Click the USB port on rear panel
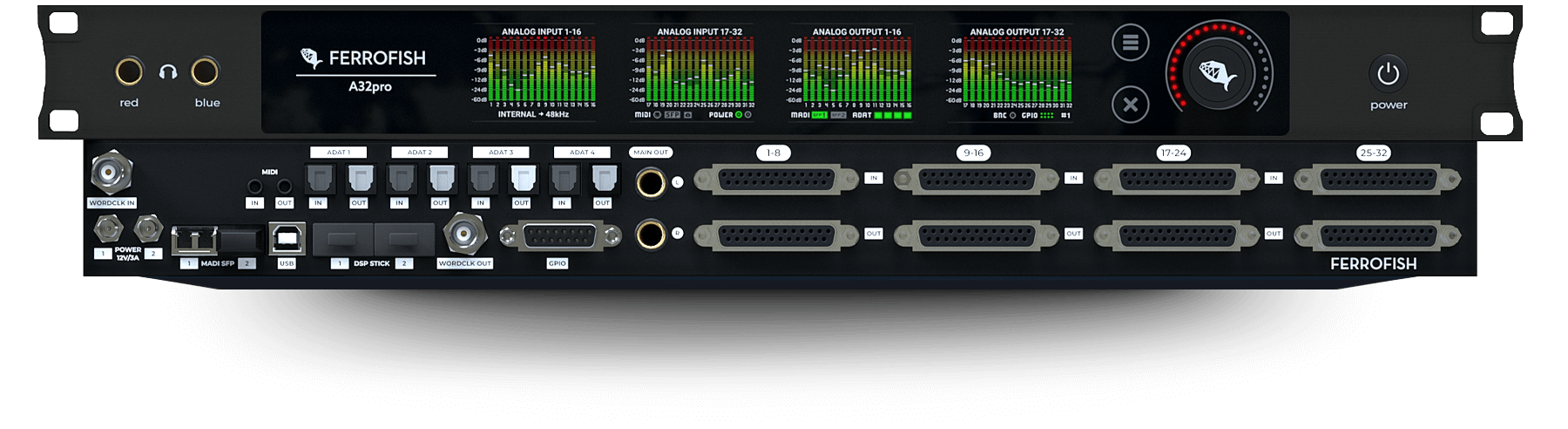The width and height of the screenshot is (1568, 429). (287, 238)
